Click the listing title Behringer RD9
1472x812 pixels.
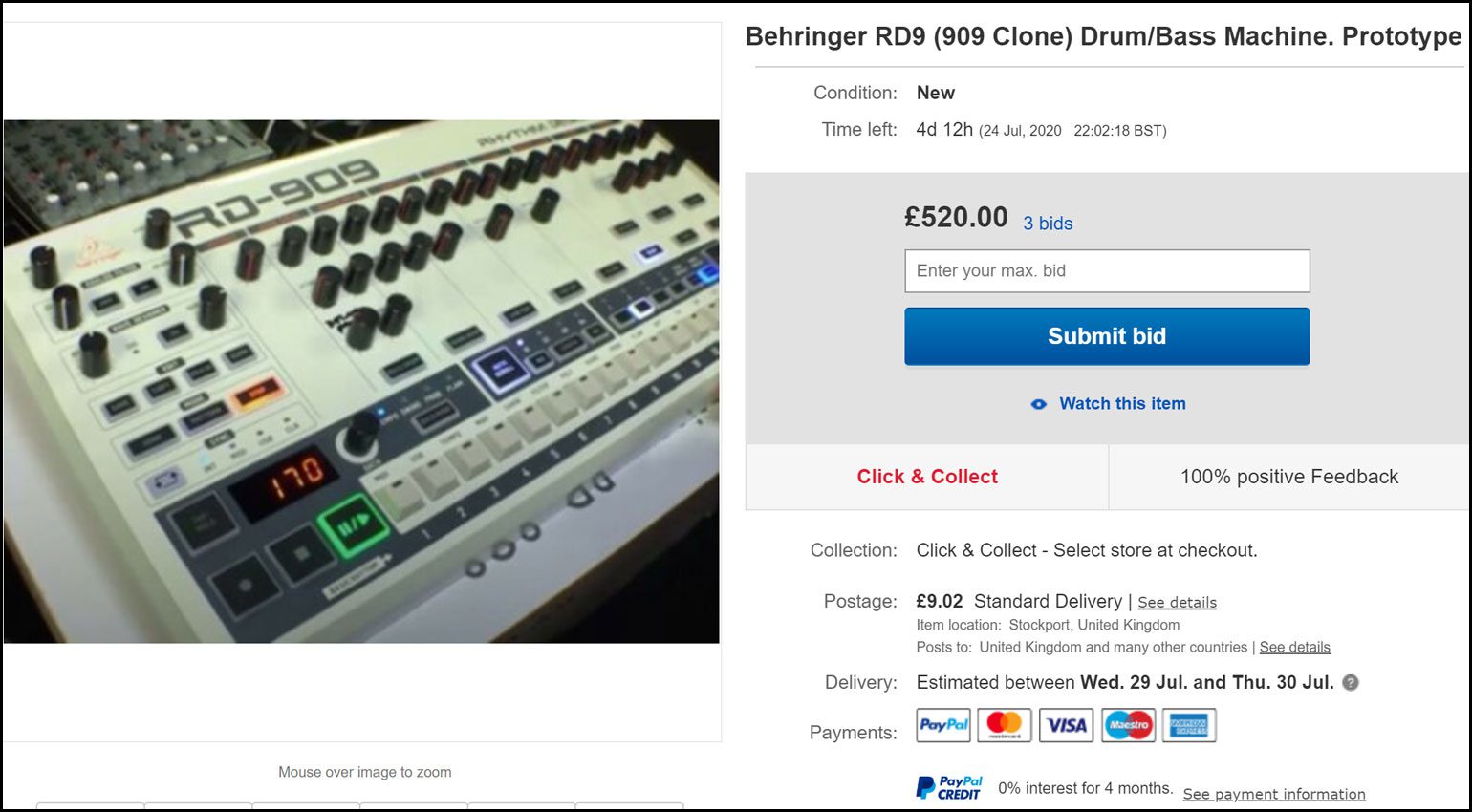[x=1103, y=37]
